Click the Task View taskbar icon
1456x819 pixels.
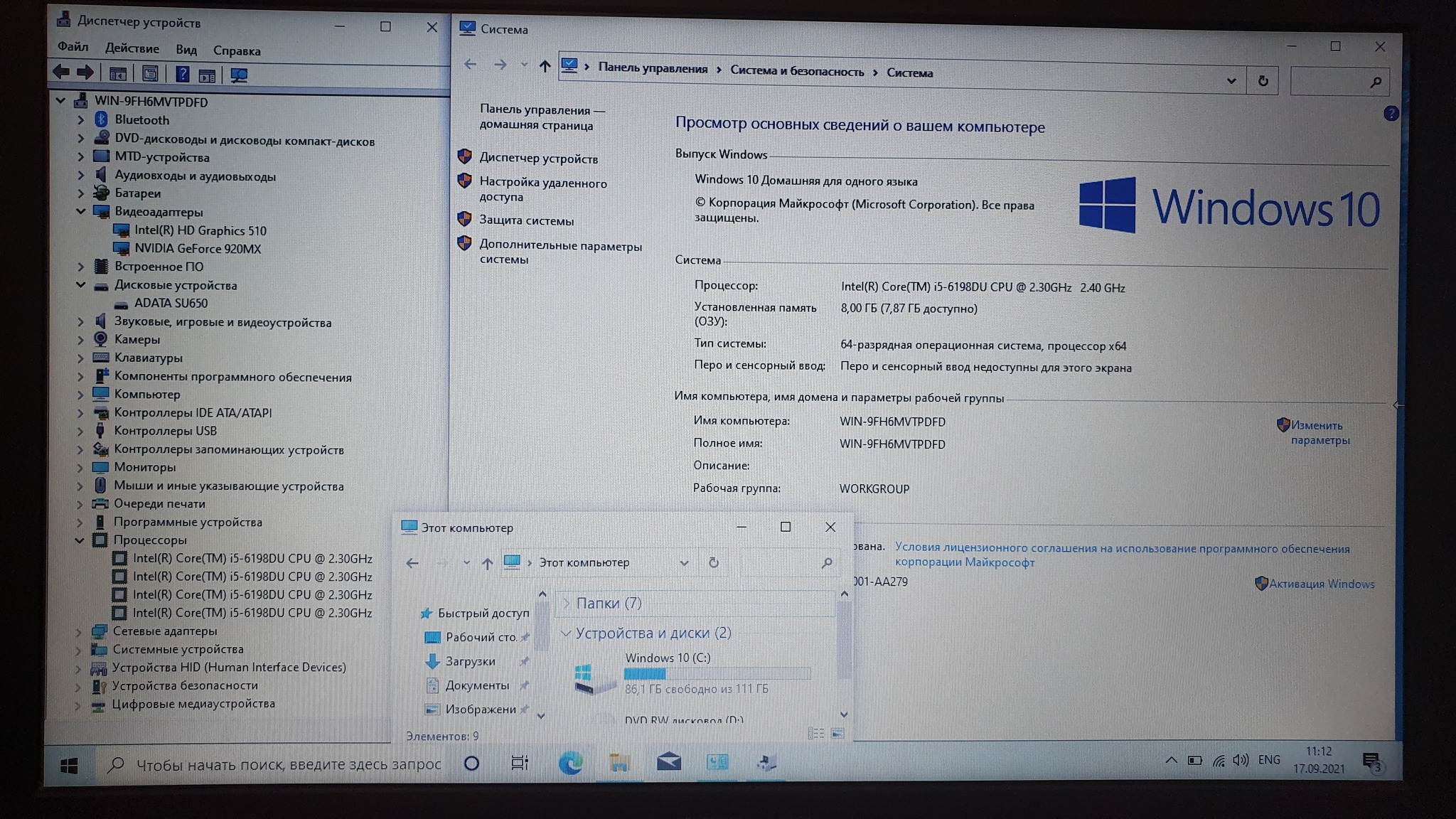coord(520,763)
